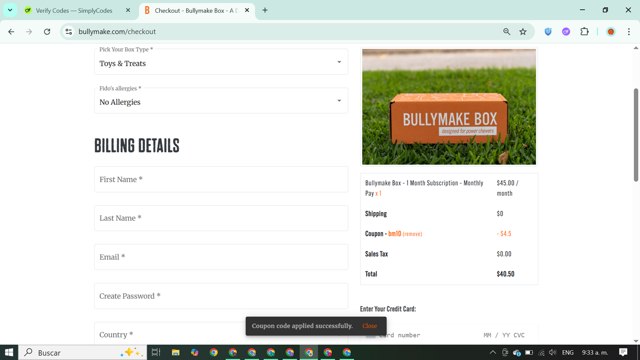Click the browser forward arrow
The height and width of the screenshot is (360, 640).
29,31
